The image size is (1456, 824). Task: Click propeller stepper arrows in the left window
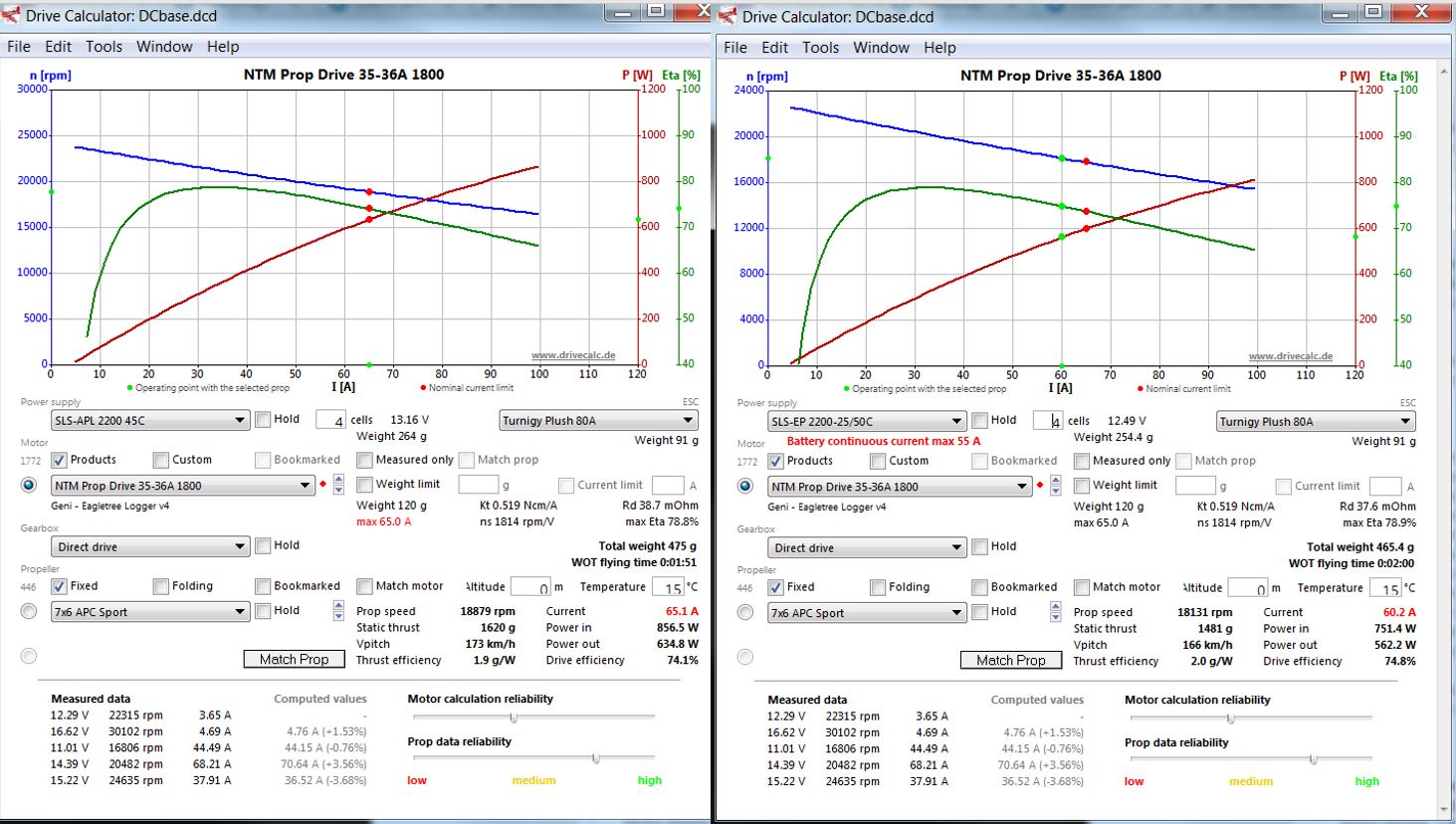tap(338, 611)
